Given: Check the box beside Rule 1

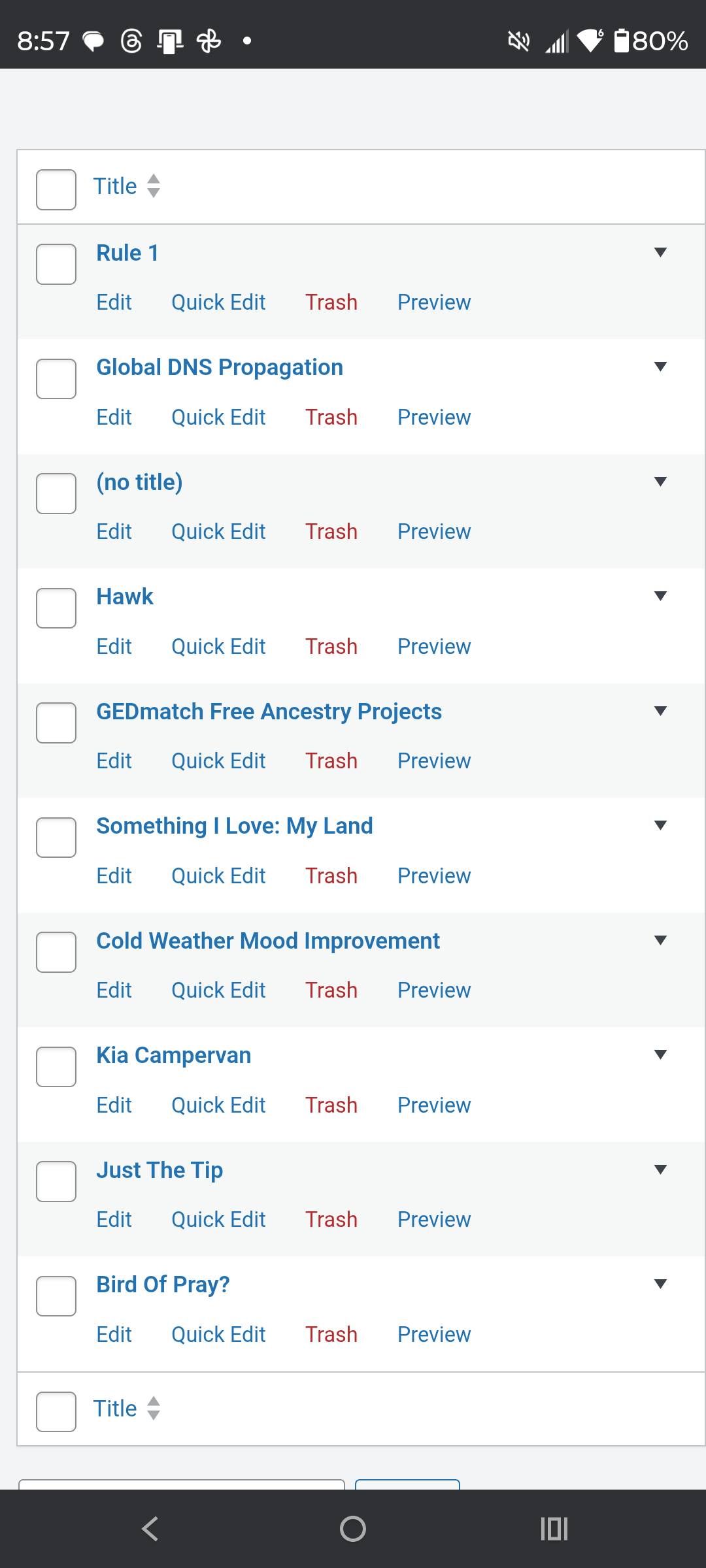Looking at the screenshot, I should click(x=56, y=264).
